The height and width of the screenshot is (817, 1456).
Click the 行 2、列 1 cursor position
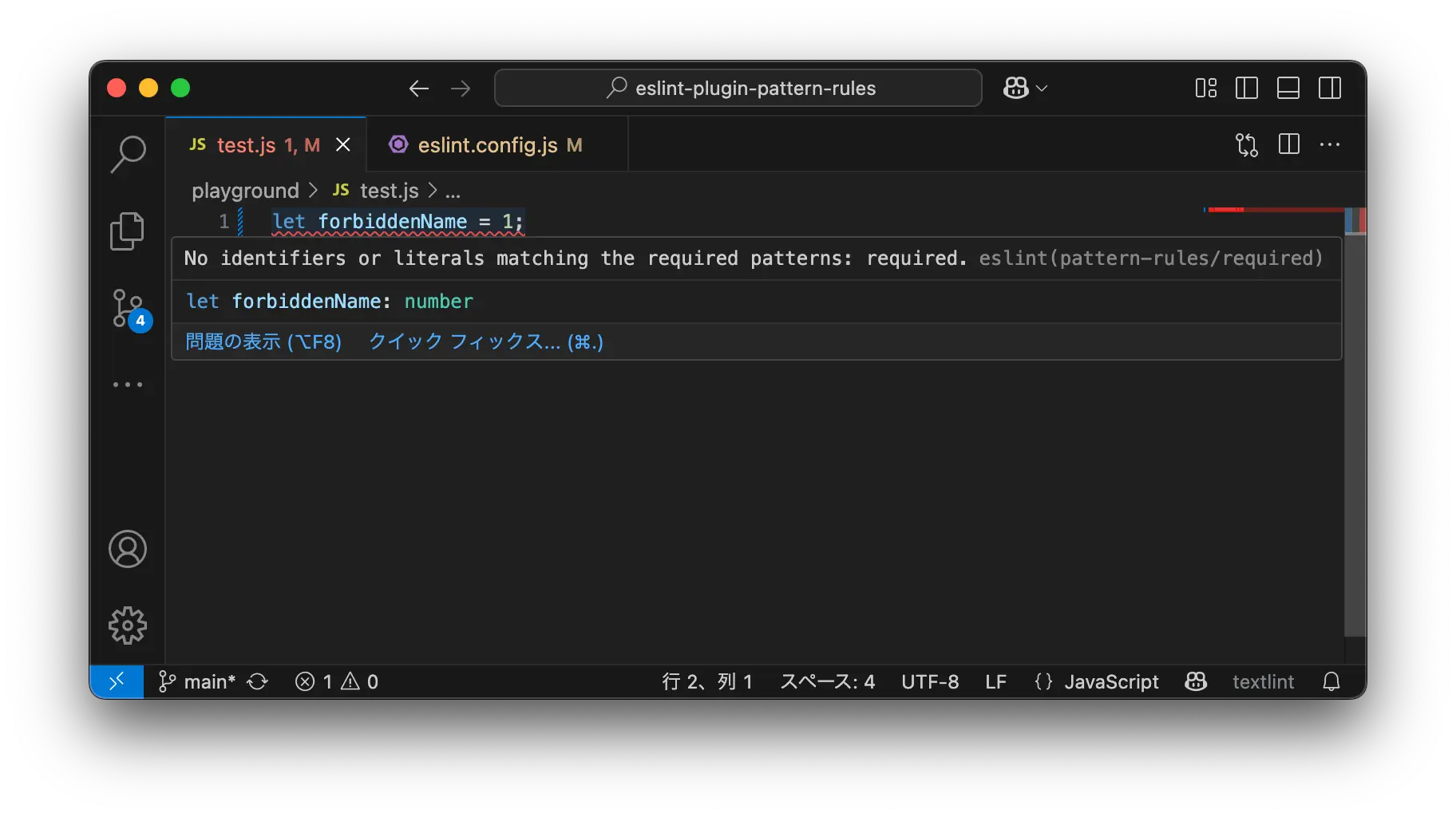707,681
